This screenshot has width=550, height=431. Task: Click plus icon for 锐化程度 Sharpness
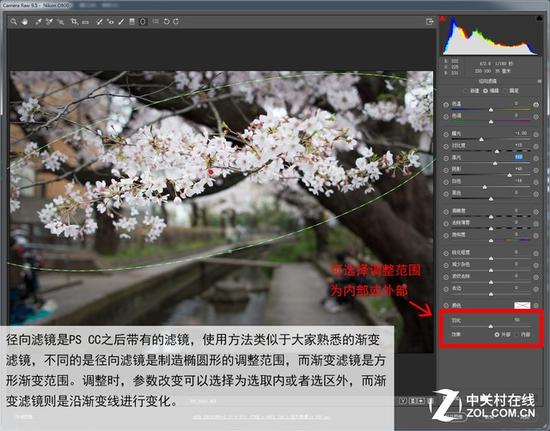click(536, 253)
